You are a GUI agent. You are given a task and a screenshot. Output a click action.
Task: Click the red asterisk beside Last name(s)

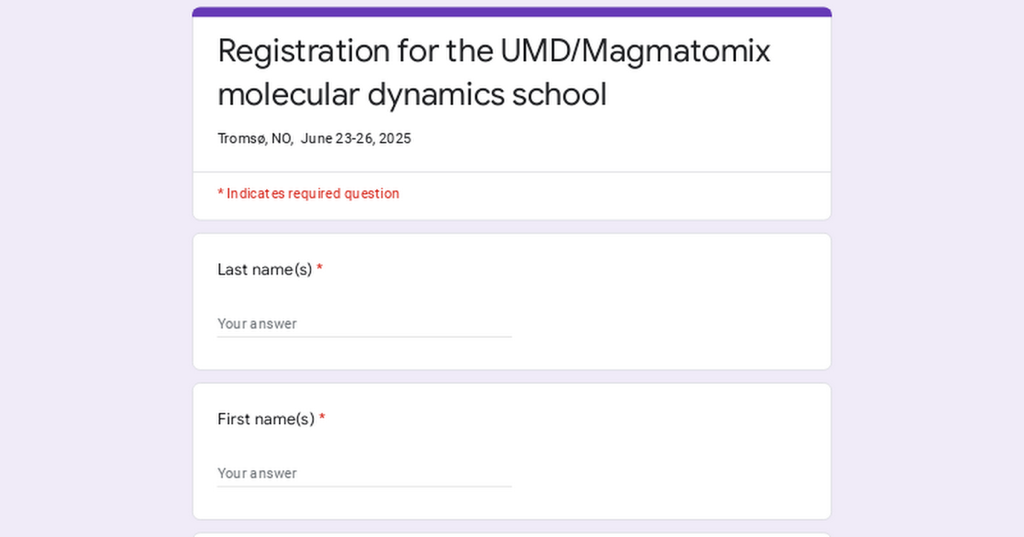pyautogui.click(x=320, y=270)
